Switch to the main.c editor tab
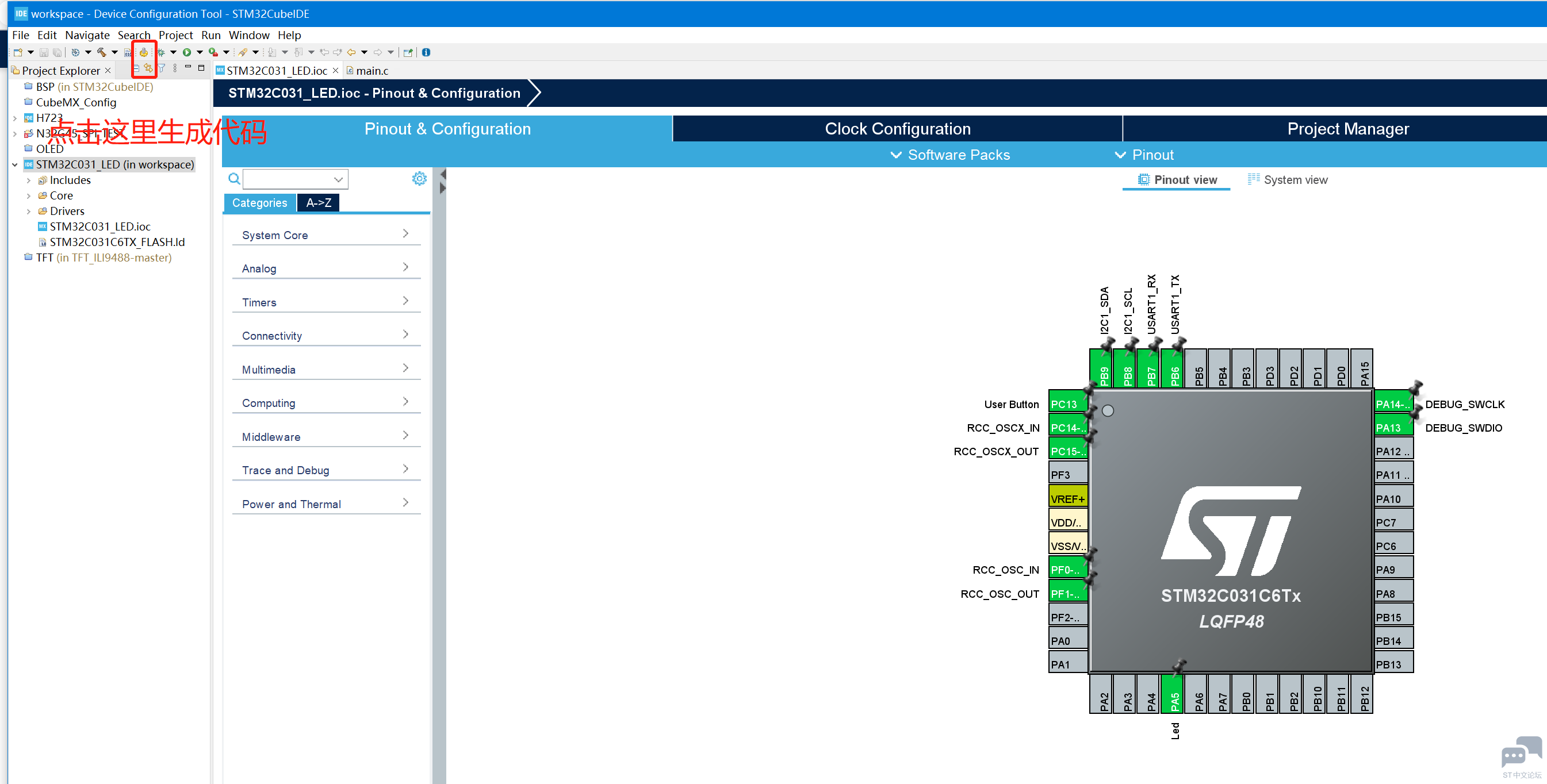This screenshot has width=1547, height=784. pos(367,71)
